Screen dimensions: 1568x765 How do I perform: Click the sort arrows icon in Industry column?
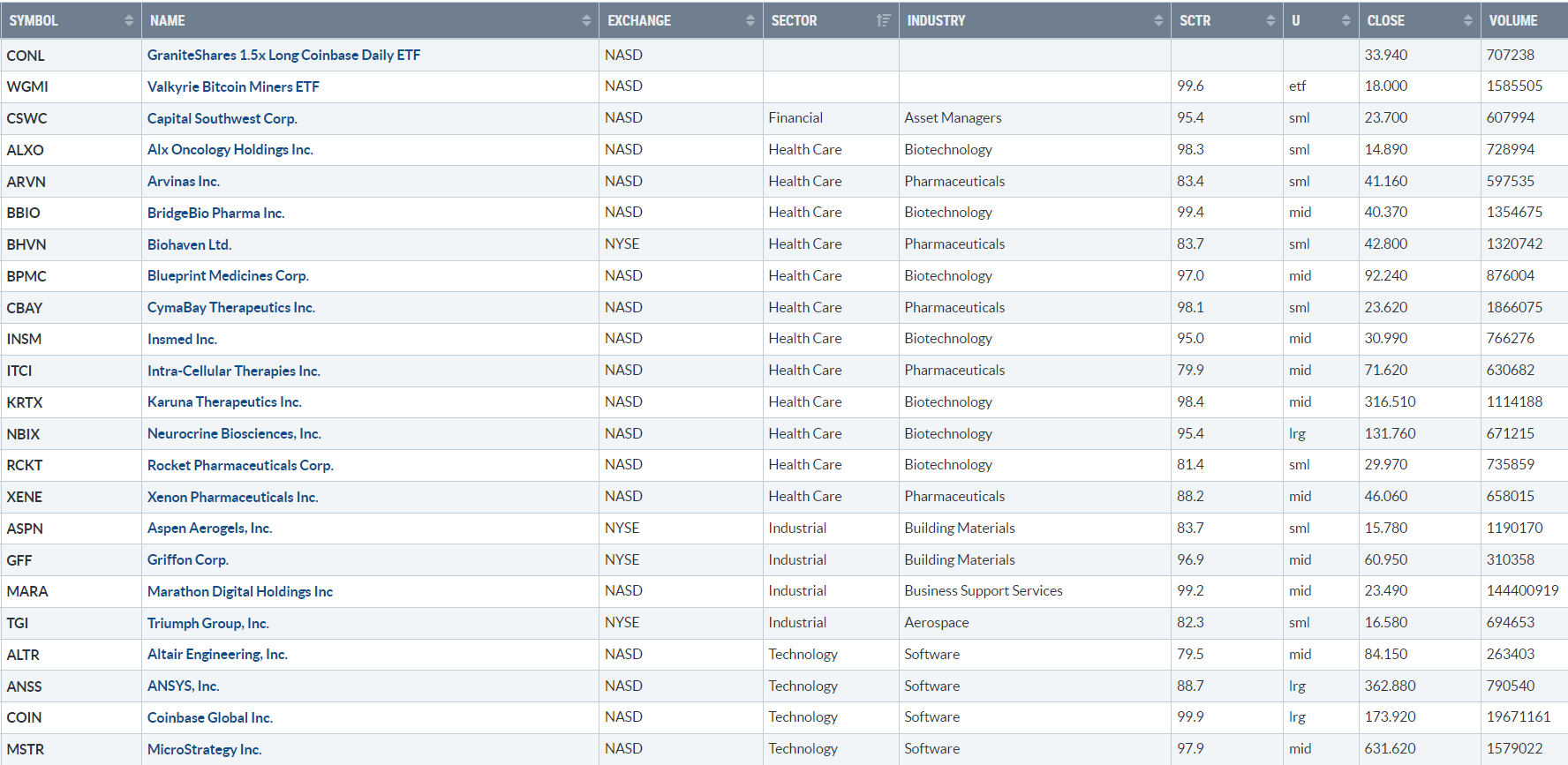click(1158, 20)
